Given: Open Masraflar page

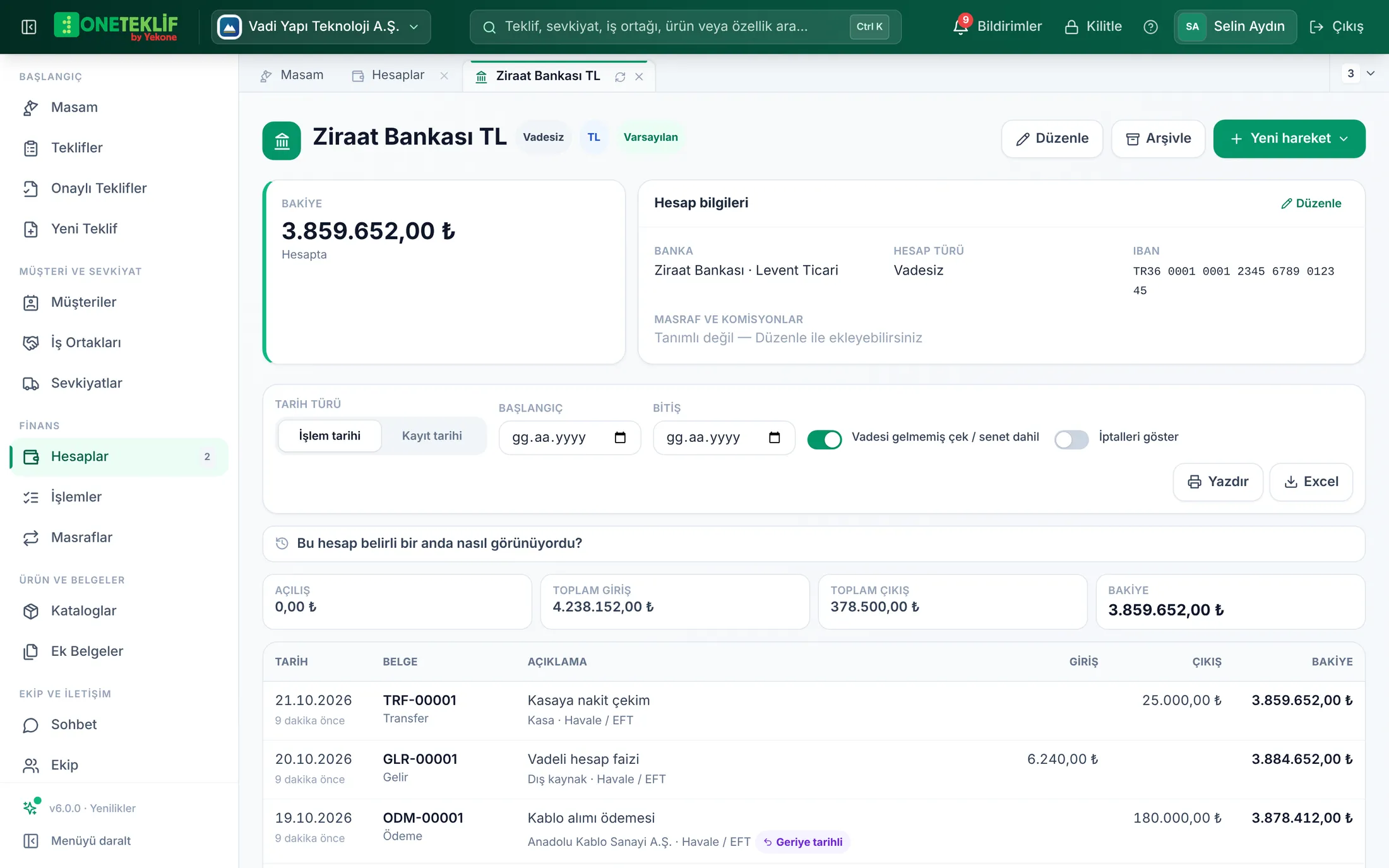Looking at the screenshot, I should 119,537.
